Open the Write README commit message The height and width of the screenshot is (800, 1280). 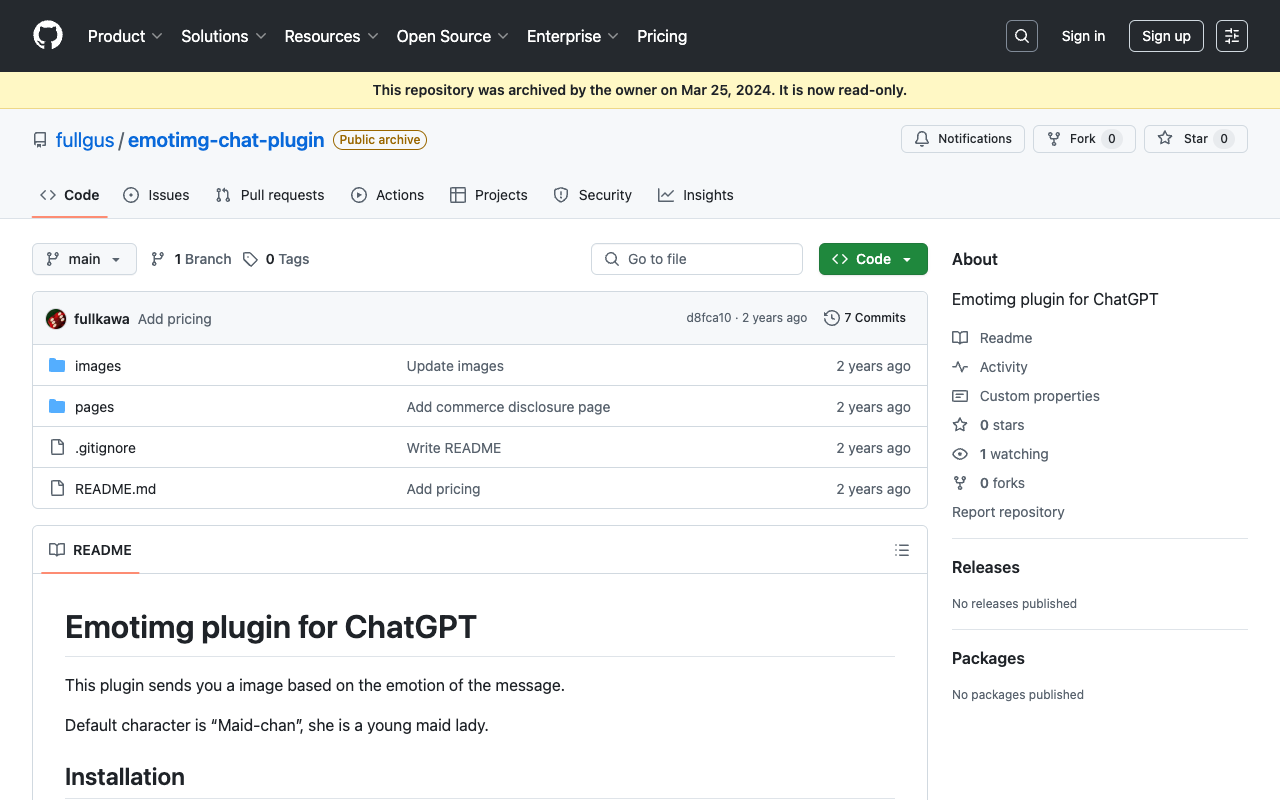click(454, 448)
